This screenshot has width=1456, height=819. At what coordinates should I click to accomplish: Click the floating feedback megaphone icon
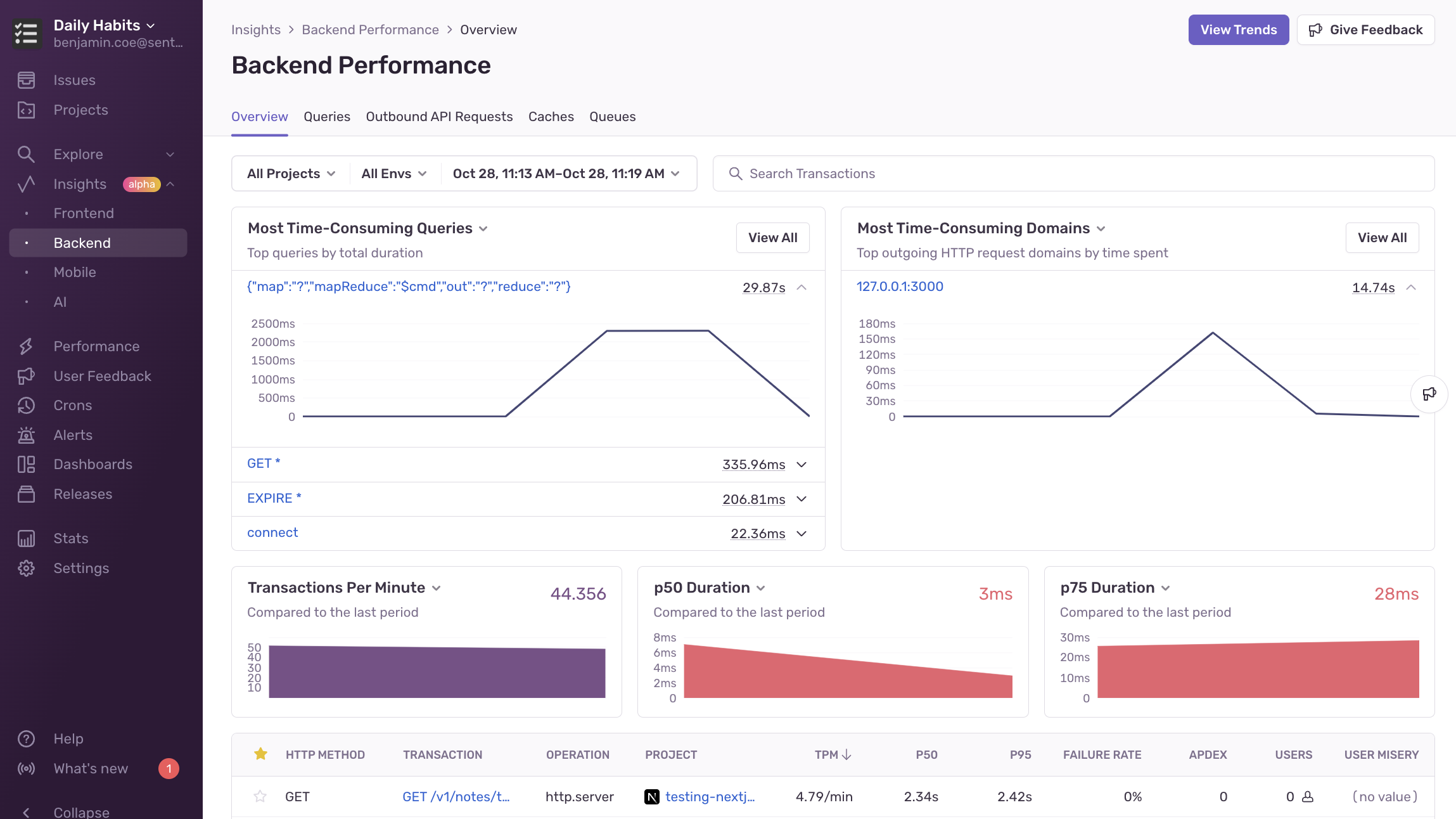[1430, 394]
